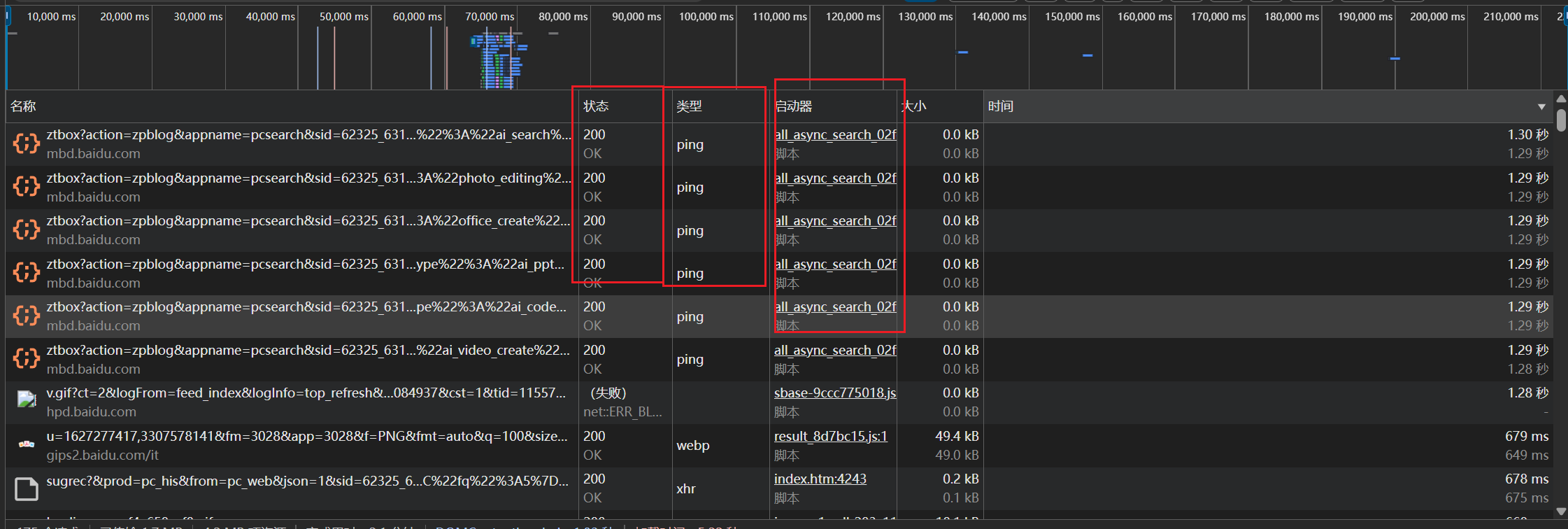Select the office_create request's script icon
Viewport: 1568px width, 529px height.
tap(27, 230)
